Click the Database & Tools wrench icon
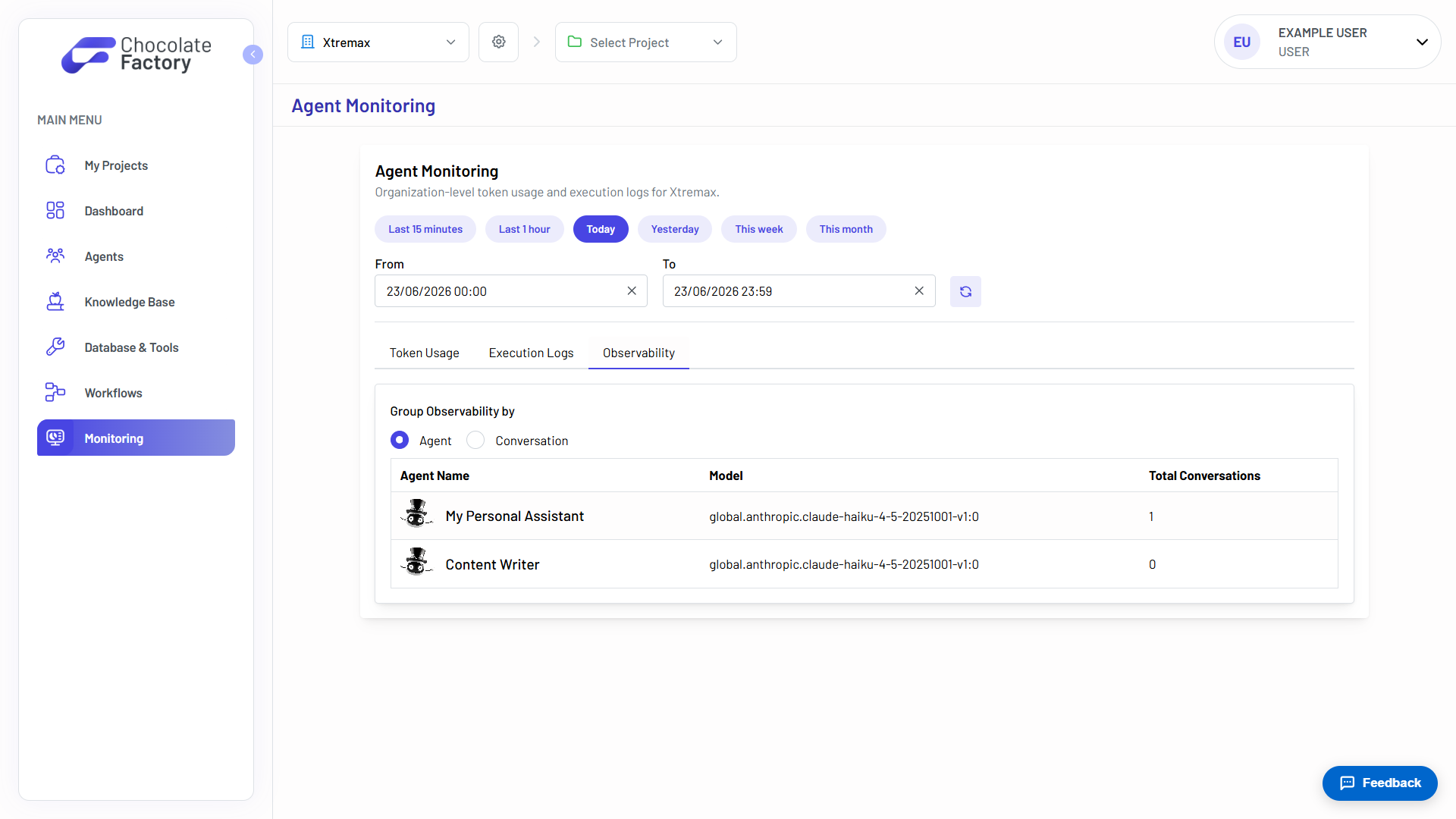 coord(55,347)
